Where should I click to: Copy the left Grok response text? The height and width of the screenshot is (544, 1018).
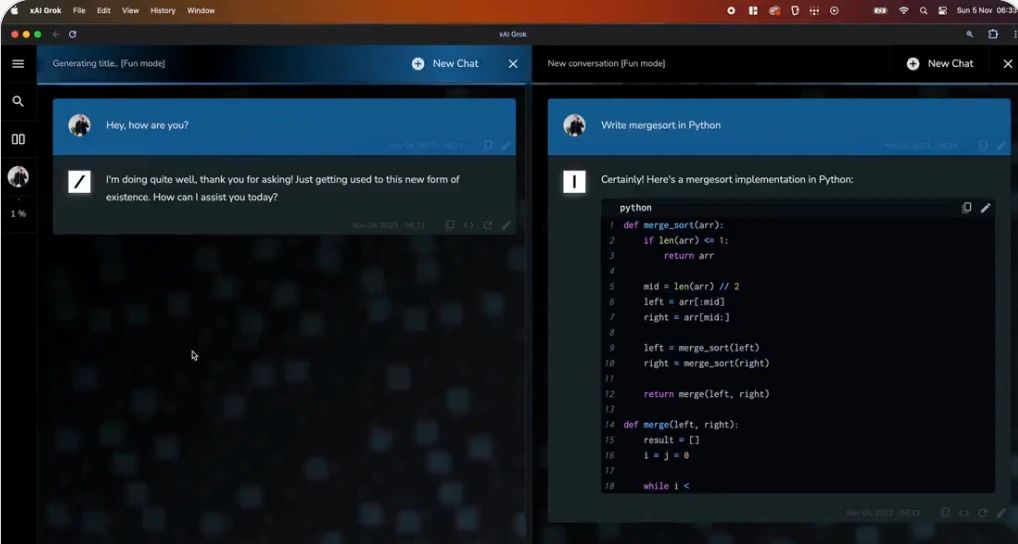click(449, 225)
